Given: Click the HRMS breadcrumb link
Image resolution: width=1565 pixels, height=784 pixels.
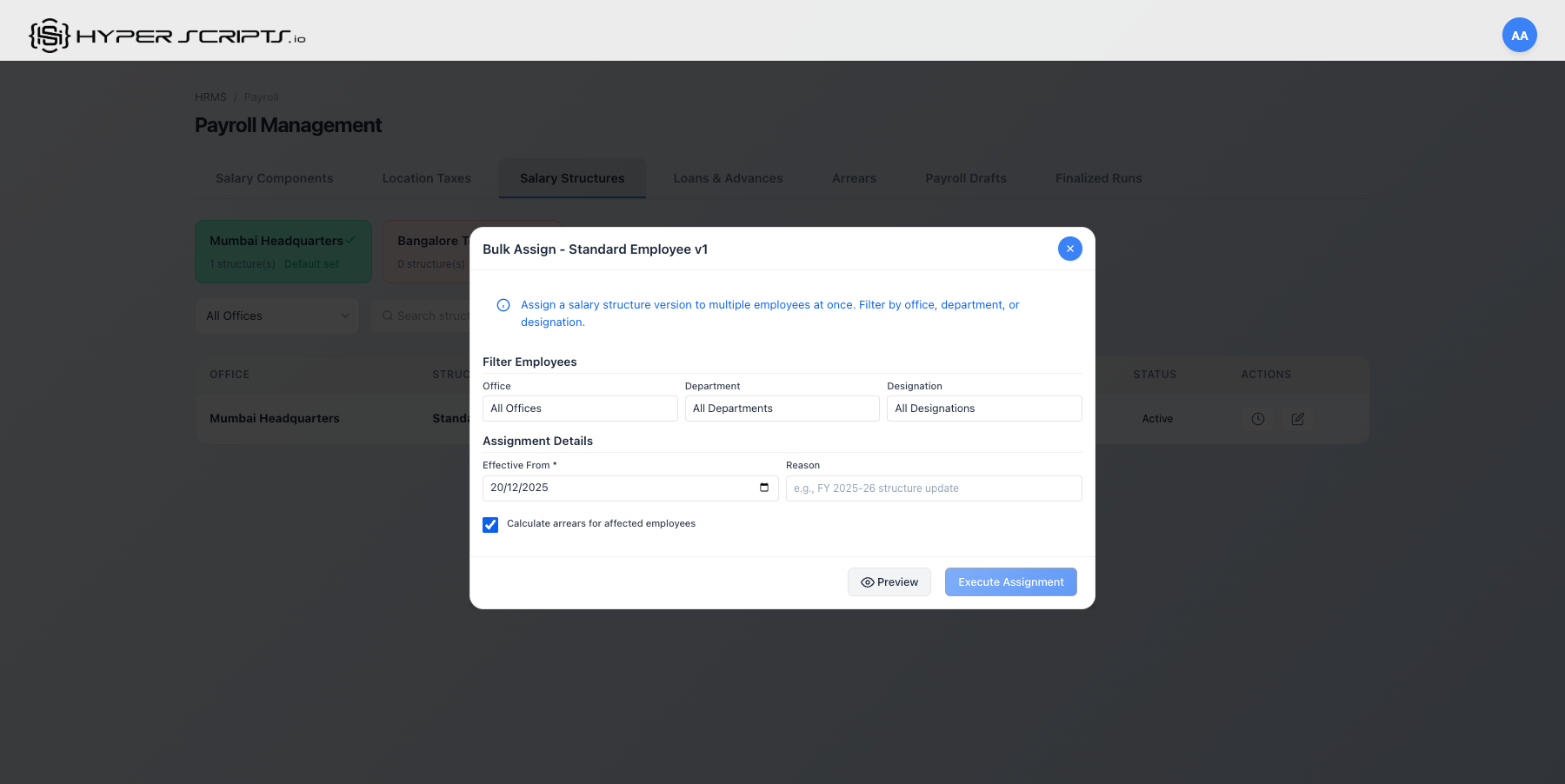Looking at the screenshot, I should tap(210, 96).
